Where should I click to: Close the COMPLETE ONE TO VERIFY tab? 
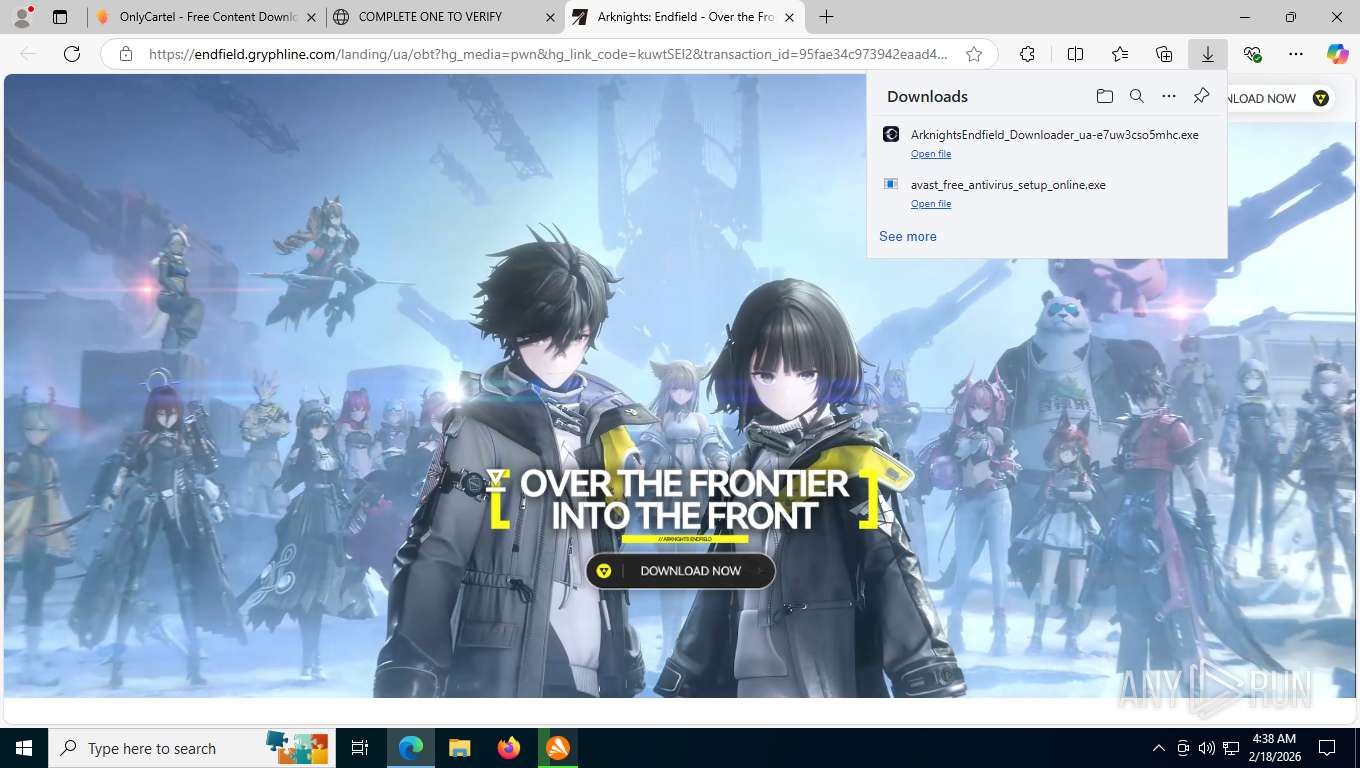tap(550, 17)
